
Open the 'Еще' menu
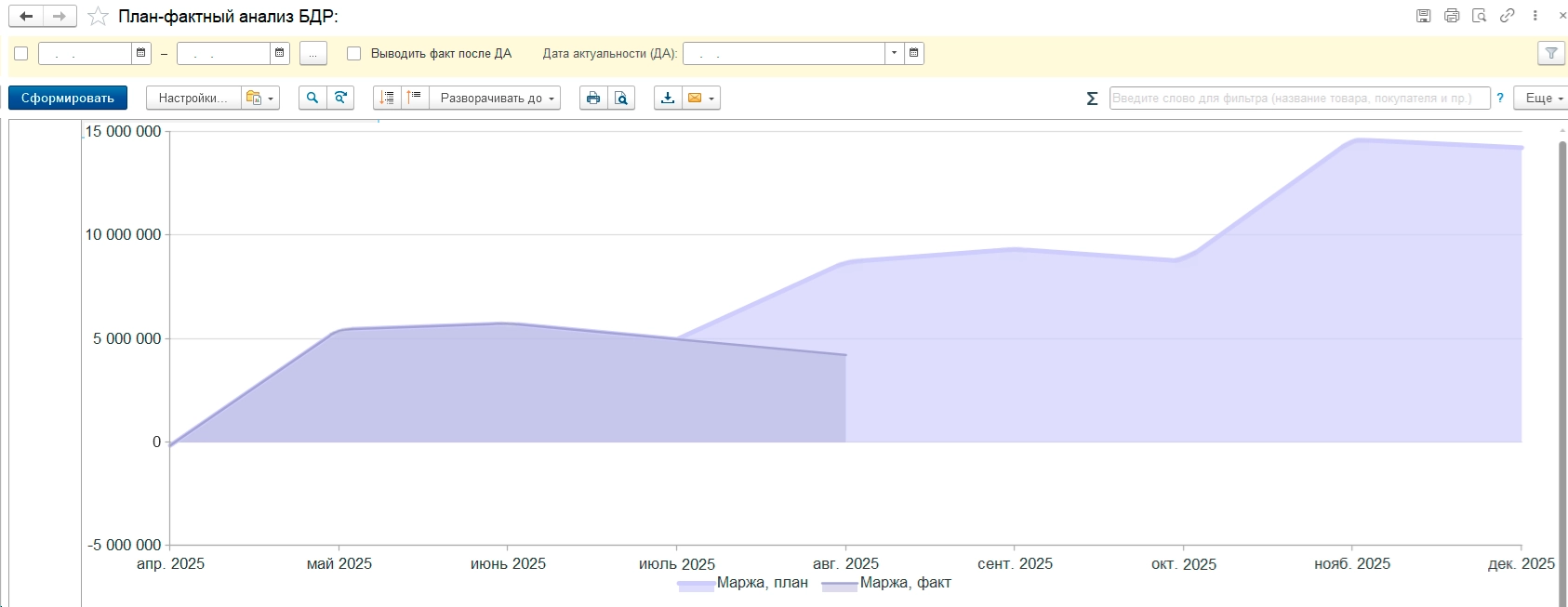[1543, 99]
